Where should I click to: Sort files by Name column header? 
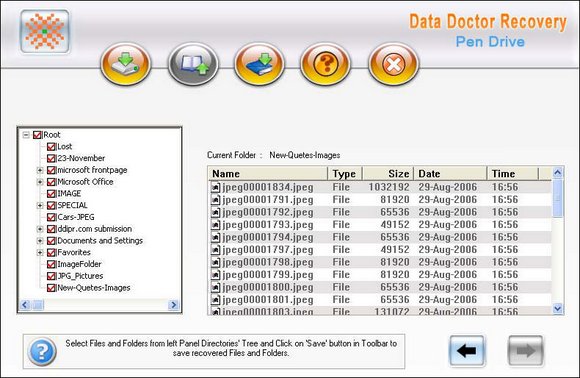(x=268, y=173)
